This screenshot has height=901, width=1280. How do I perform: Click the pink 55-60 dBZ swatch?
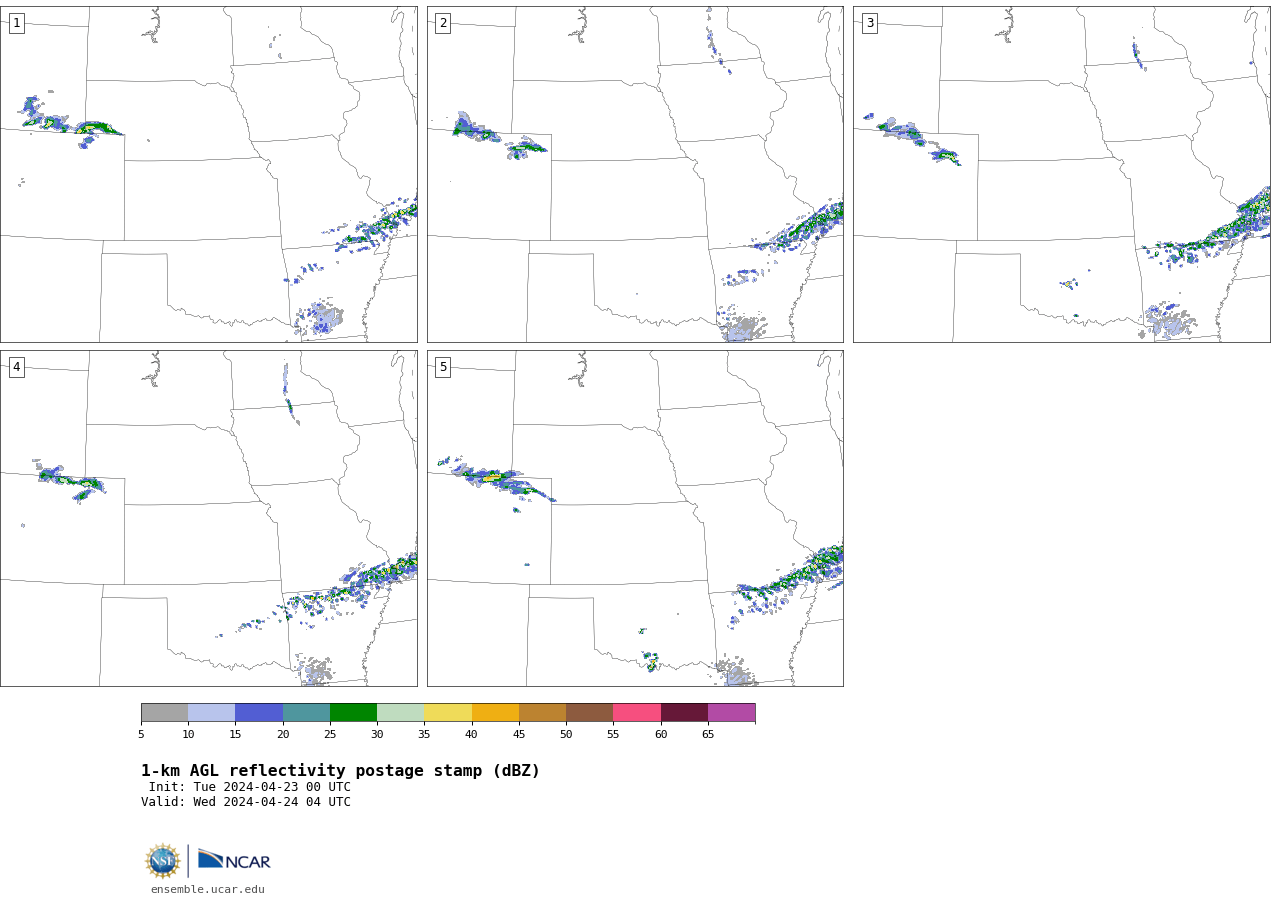coord(637,713)
